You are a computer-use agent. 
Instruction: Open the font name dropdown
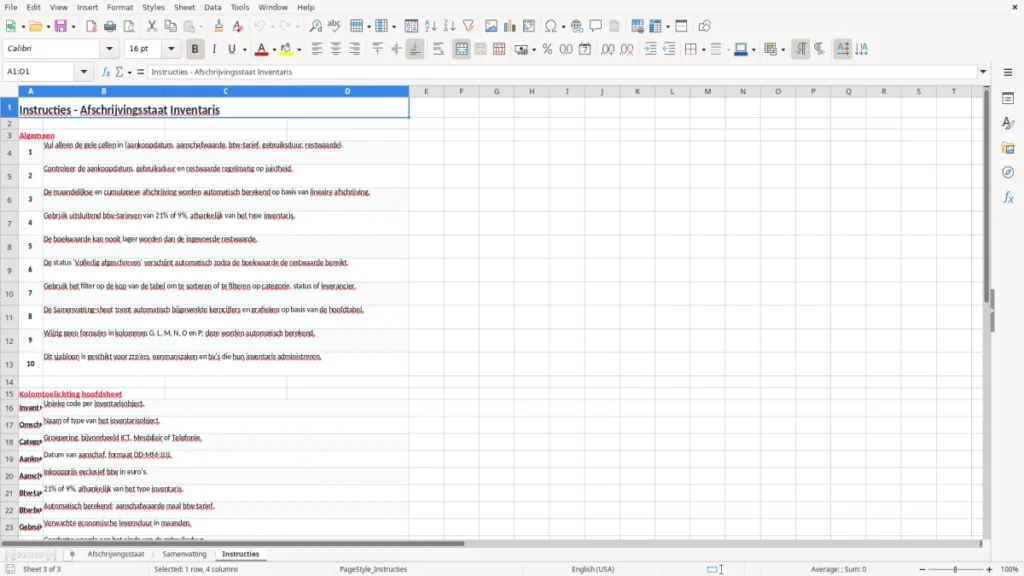pos(109,48)
